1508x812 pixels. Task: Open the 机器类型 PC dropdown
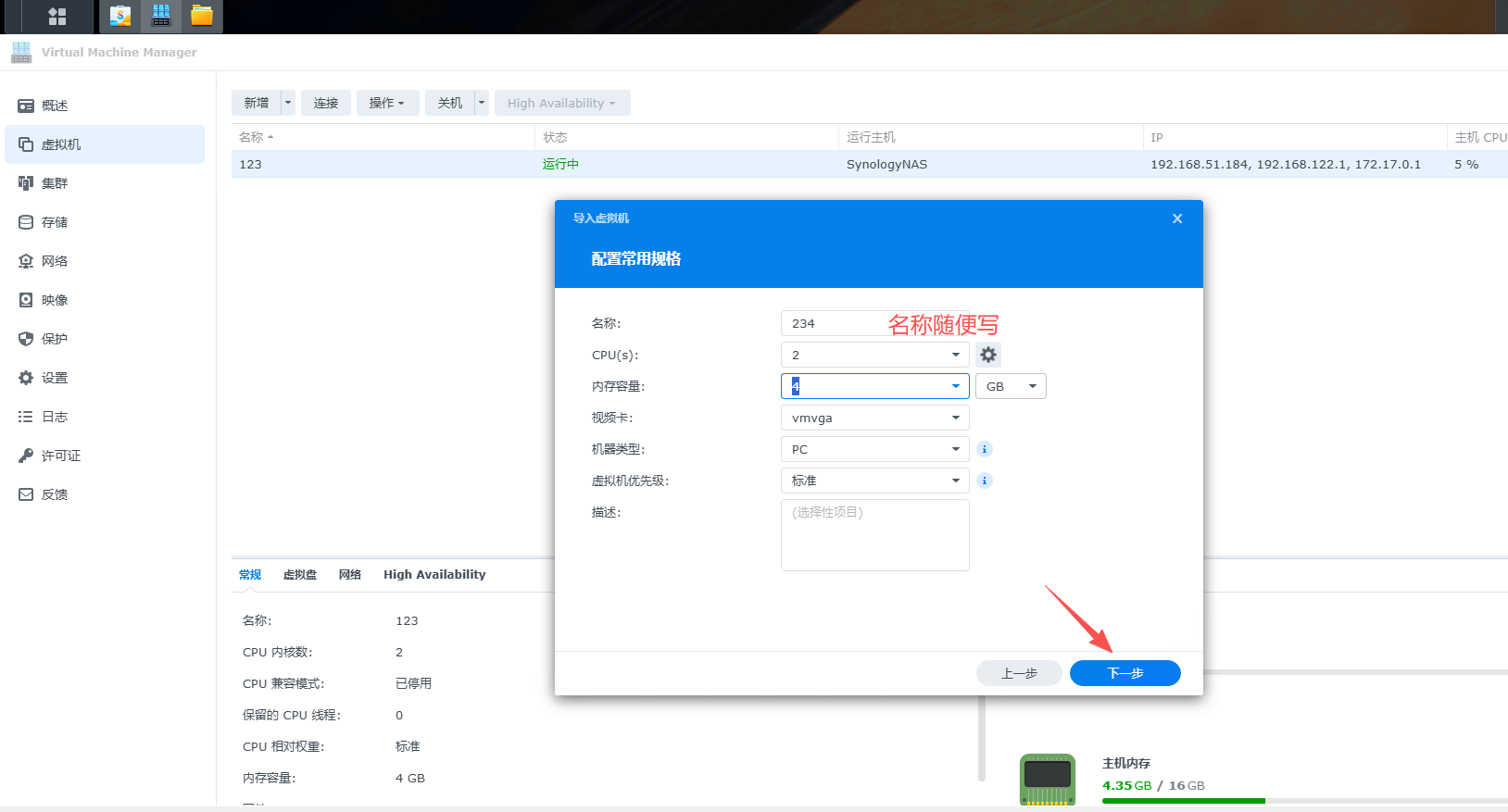tap(874, 449)
